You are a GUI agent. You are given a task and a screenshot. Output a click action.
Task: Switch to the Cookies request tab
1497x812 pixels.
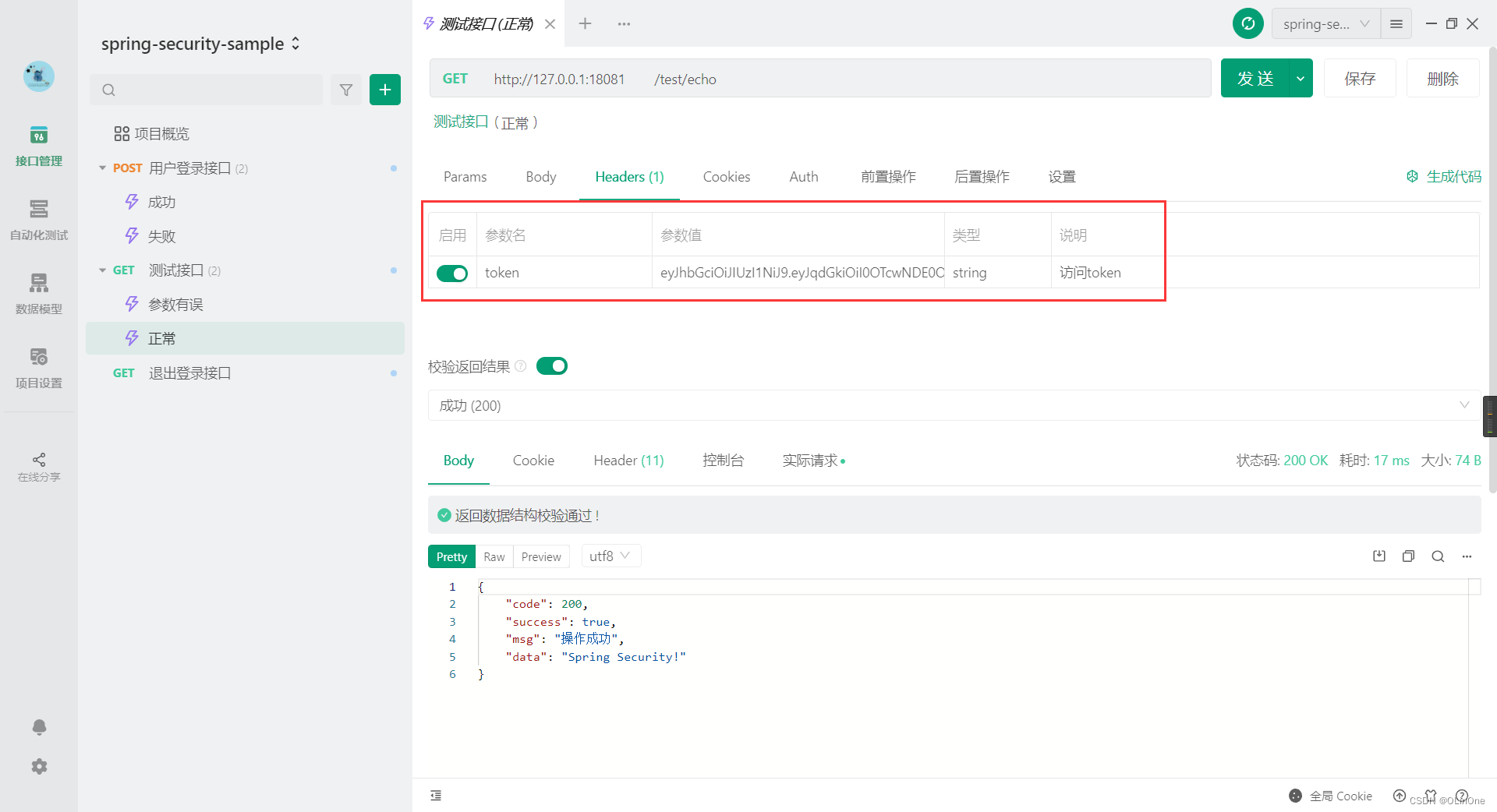[x=726, y=177]
